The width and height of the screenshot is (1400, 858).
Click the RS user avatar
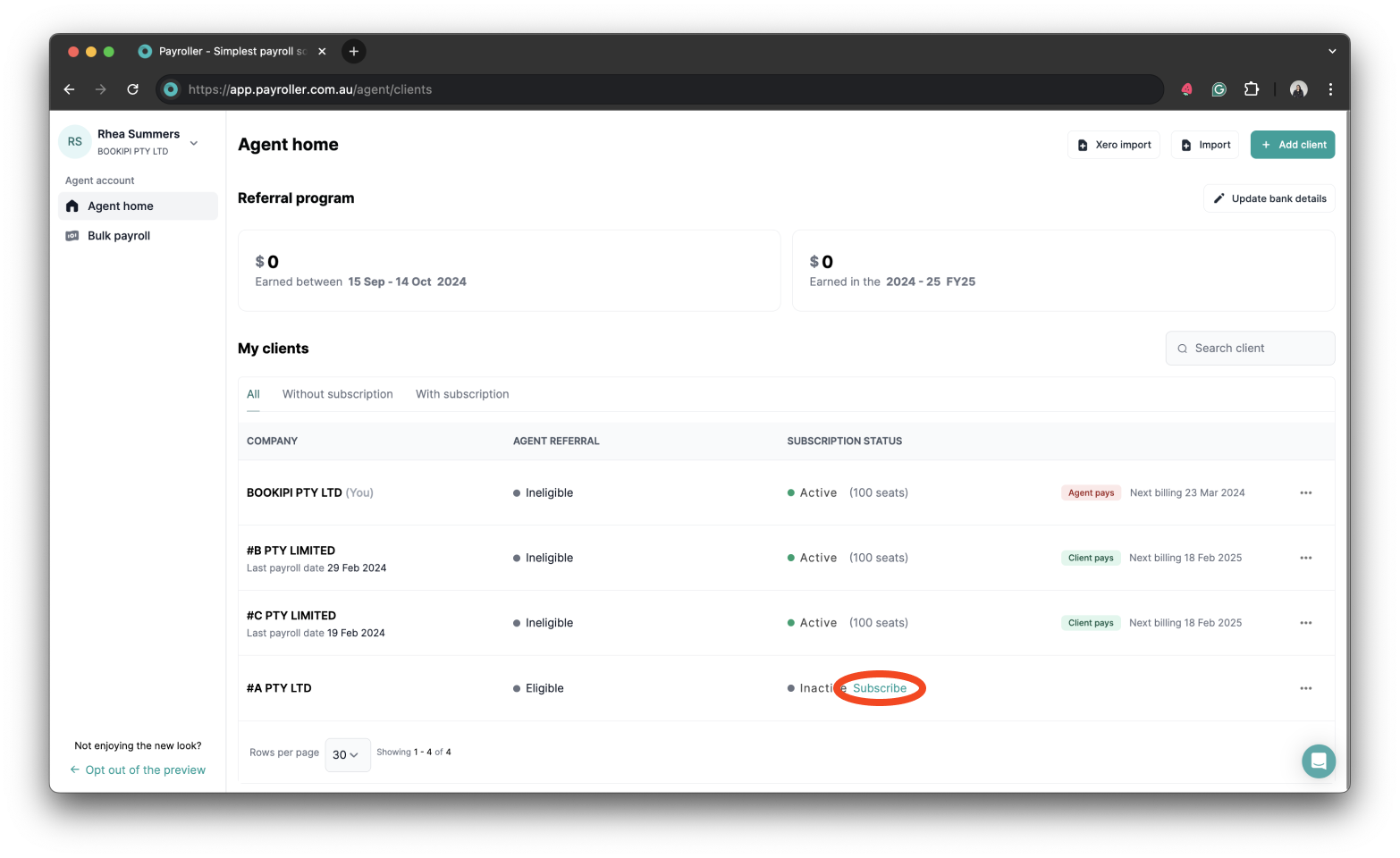75,141
